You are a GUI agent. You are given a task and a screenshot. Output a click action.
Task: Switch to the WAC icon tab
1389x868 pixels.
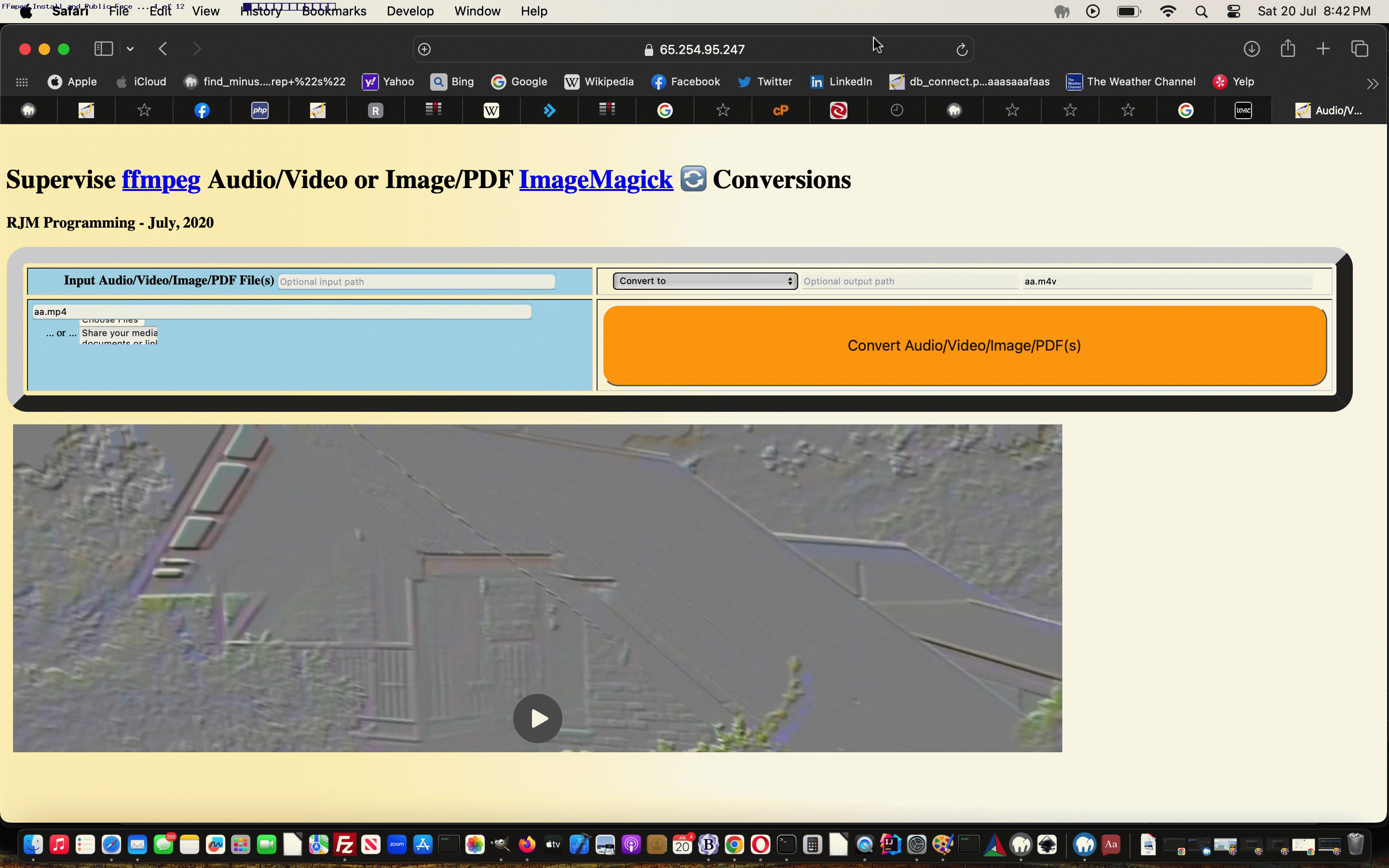(1243, 110)
